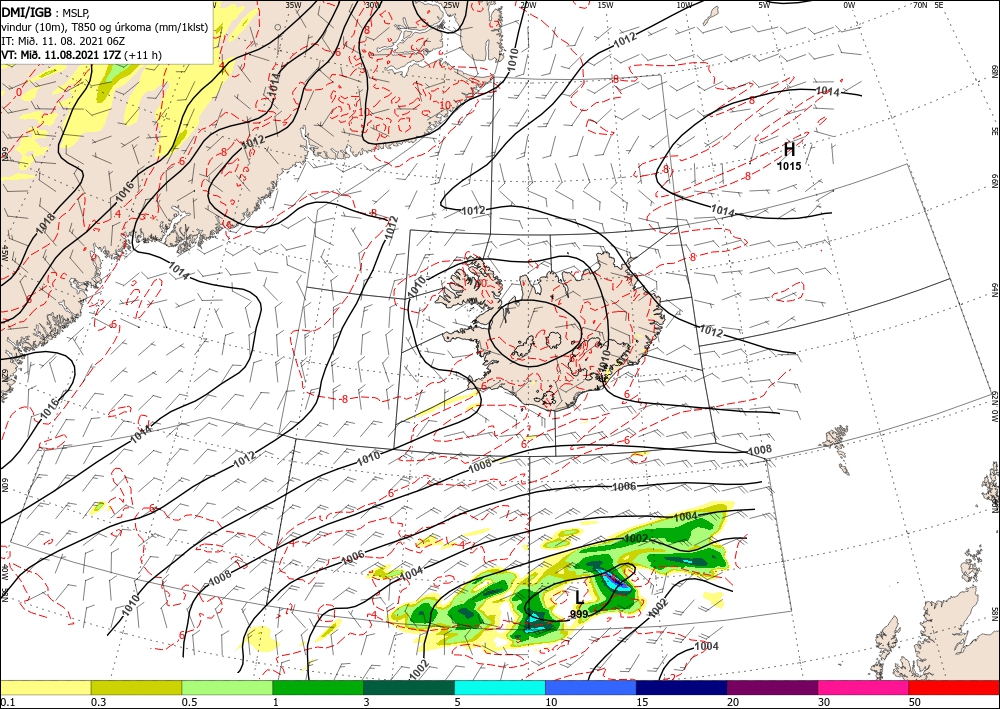The width and height of the screenshot is (1000, 709).
Task: Click the light green 0.5 legend swatch
Action: coord(227,687)
